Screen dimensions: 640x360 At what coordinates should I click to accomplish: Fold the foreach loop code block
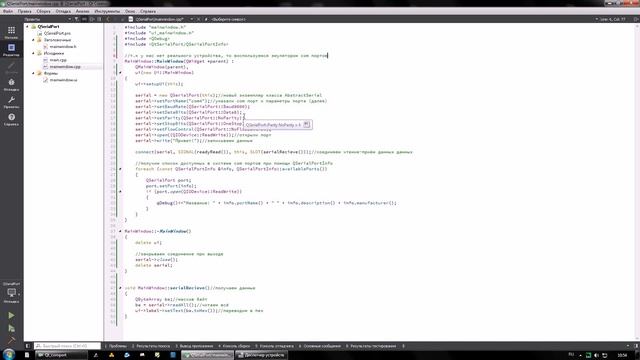[x=120, y=169]
